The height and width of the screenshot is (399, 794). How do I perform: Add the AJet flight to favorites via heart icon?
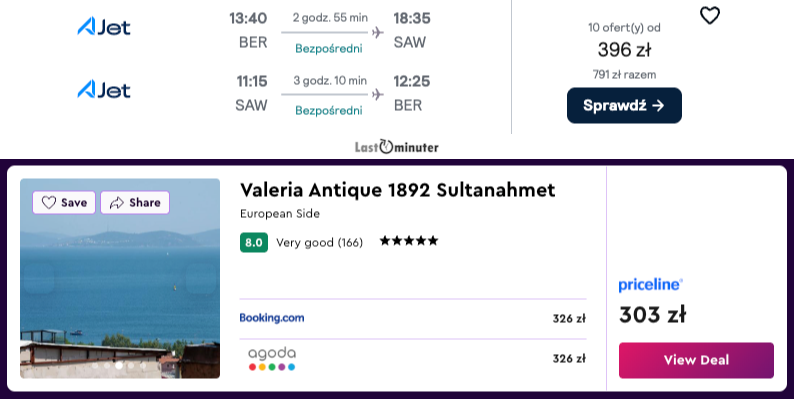(709, 16)
